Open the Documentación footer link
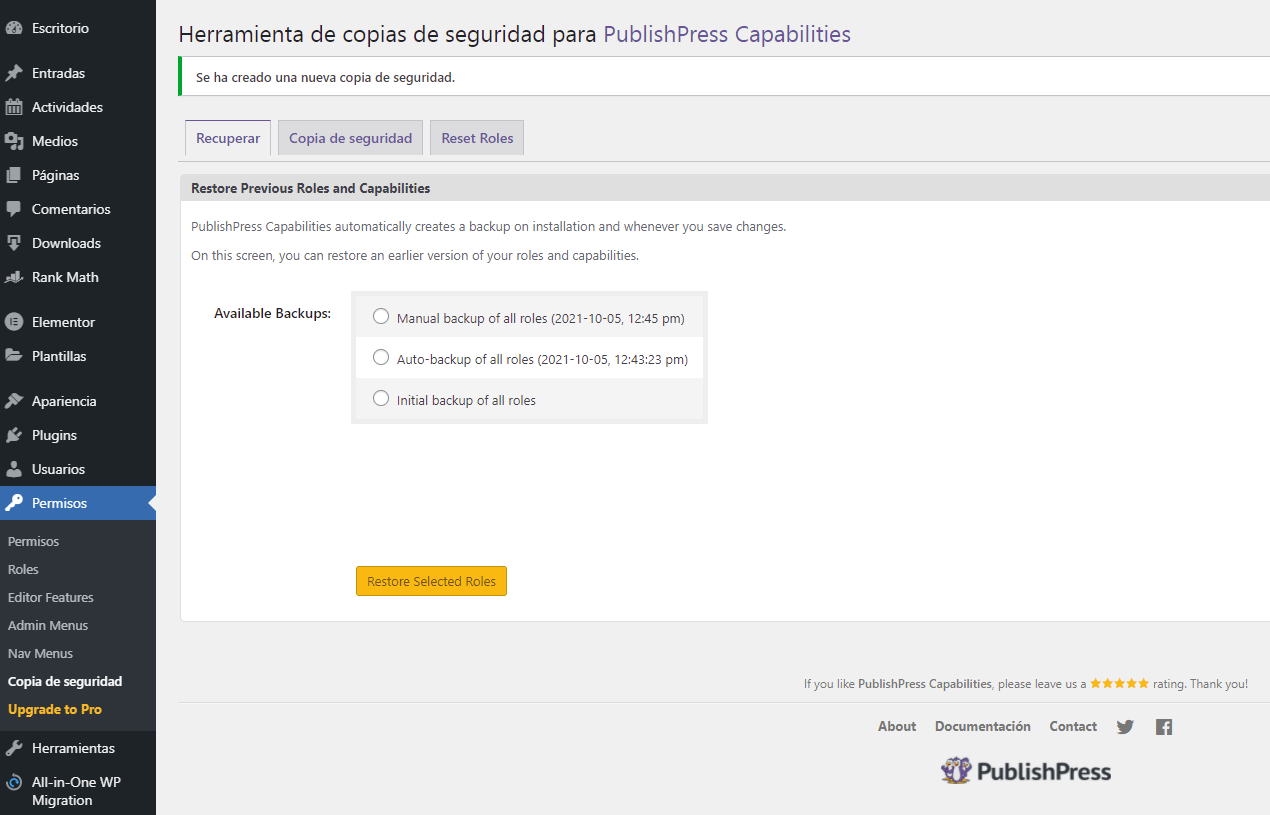Screen dimensions: 1270x815 tap(983, 726)
